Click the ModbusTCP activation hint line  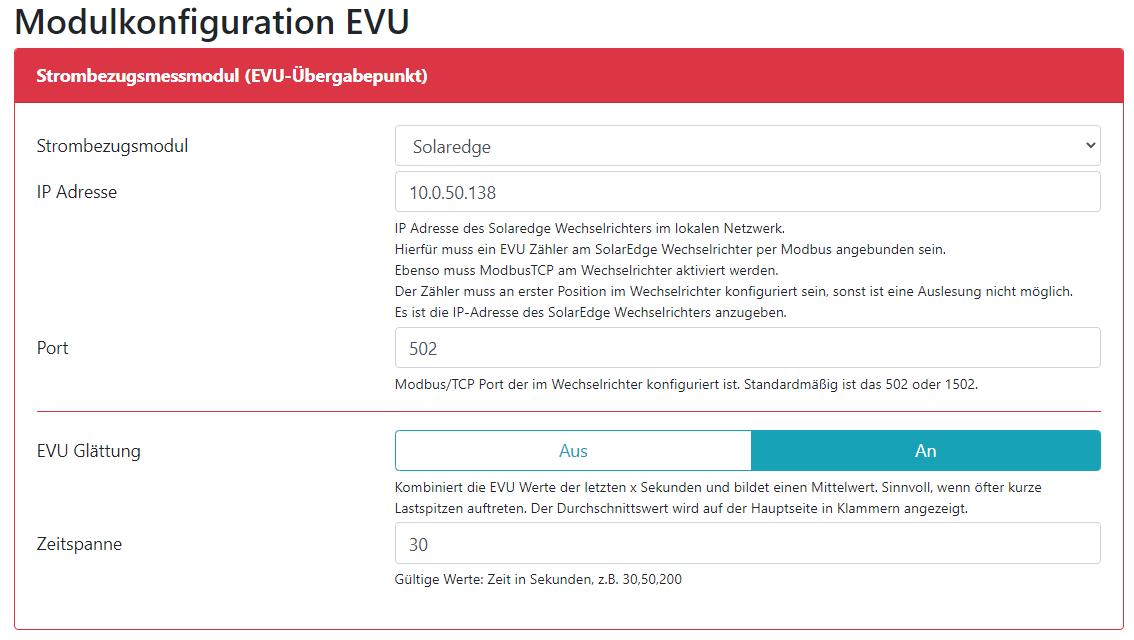point(586,270)
